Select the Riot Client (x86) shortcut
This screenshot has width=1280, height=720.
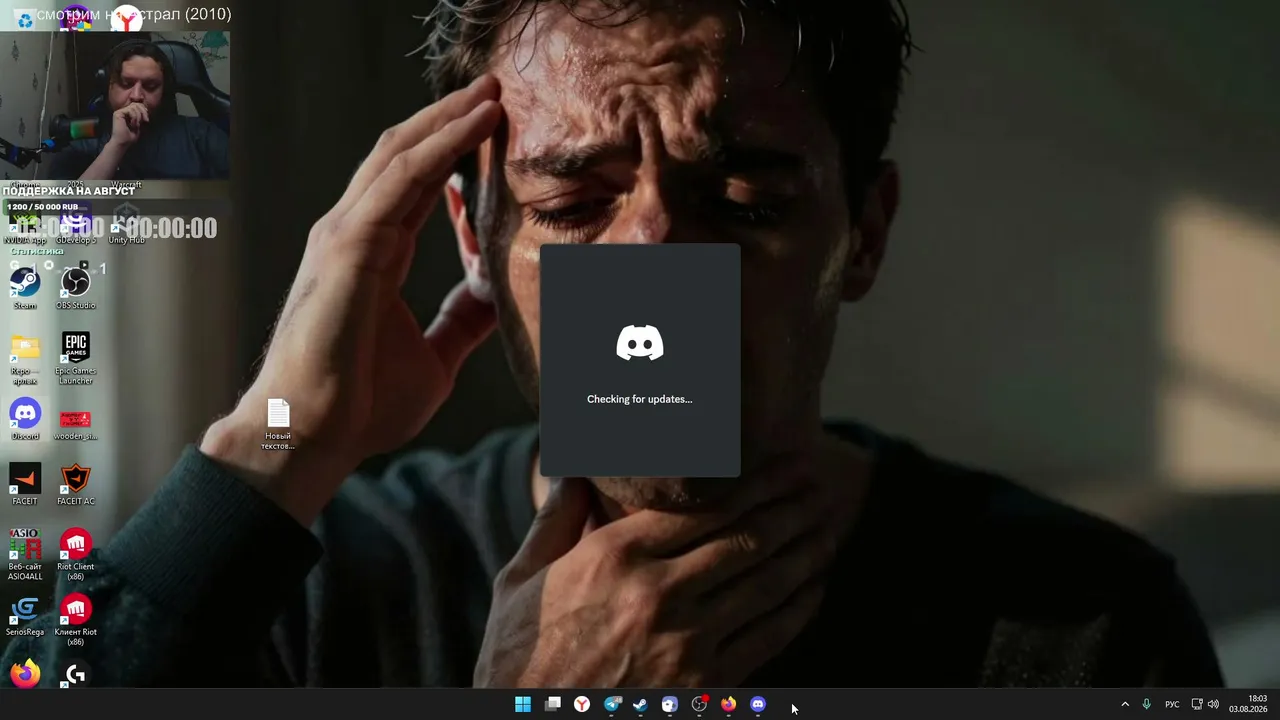pos(76,554)
